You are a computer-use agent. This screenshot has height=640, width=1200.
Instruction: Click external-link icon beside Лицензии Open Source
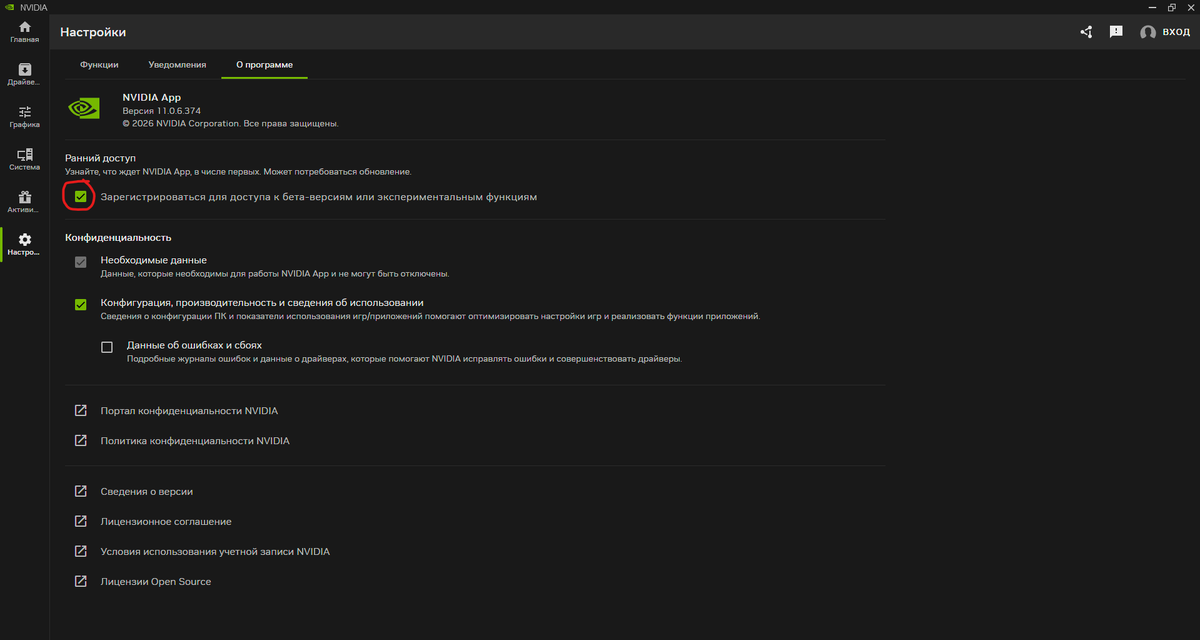(81, 582)
